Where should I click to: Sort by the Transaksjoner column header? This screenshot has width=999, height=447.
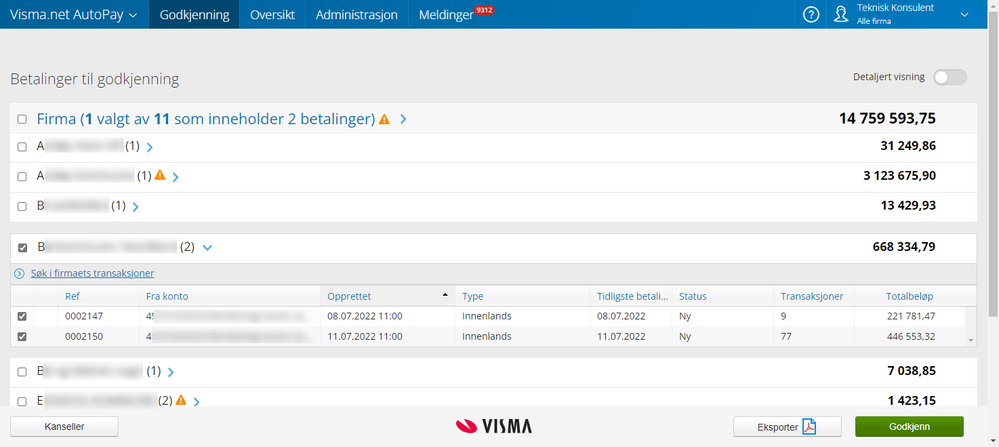813,296
